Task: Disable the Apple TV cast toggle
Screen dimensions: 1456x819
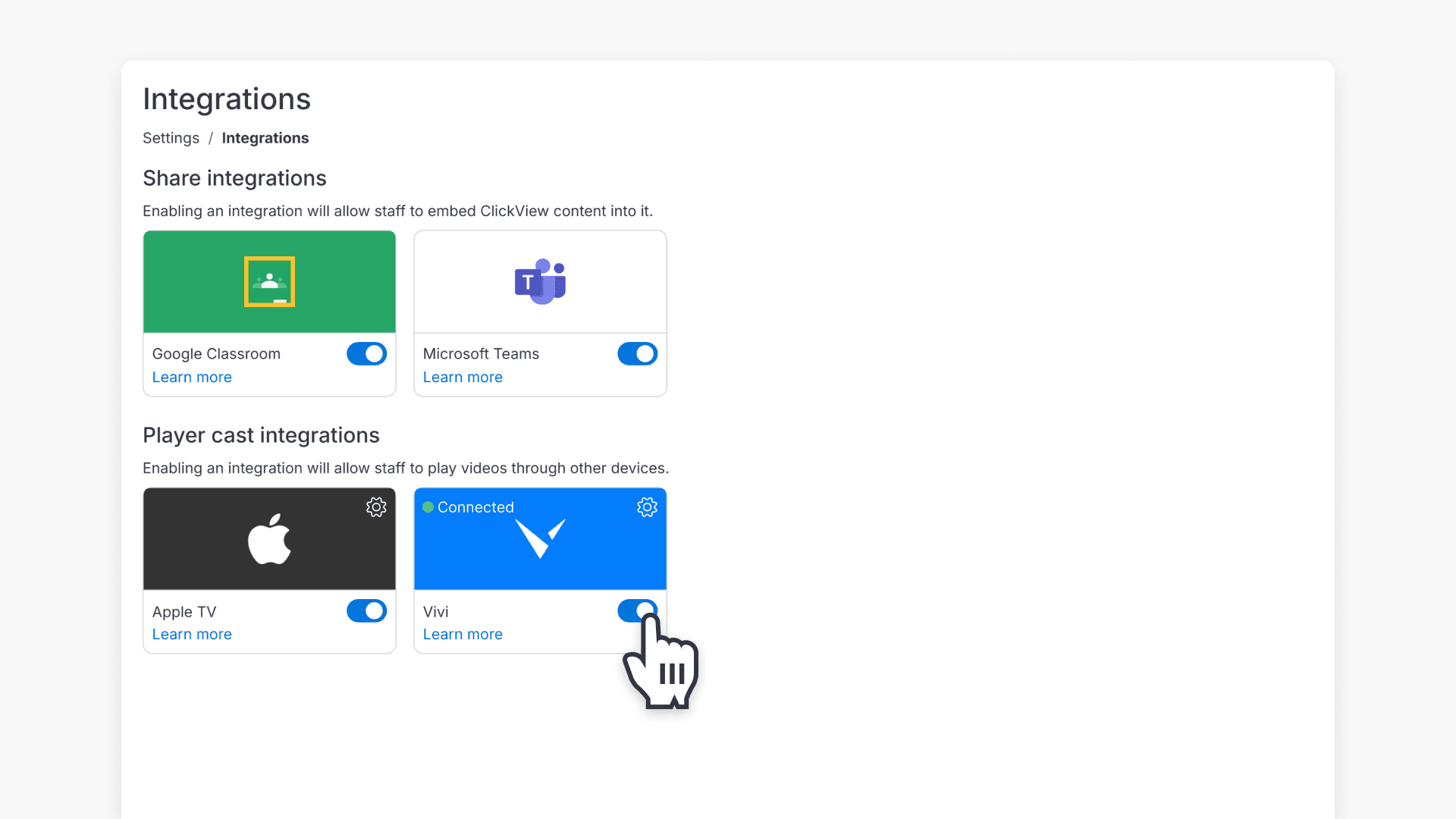Action: tap(366, 611)
